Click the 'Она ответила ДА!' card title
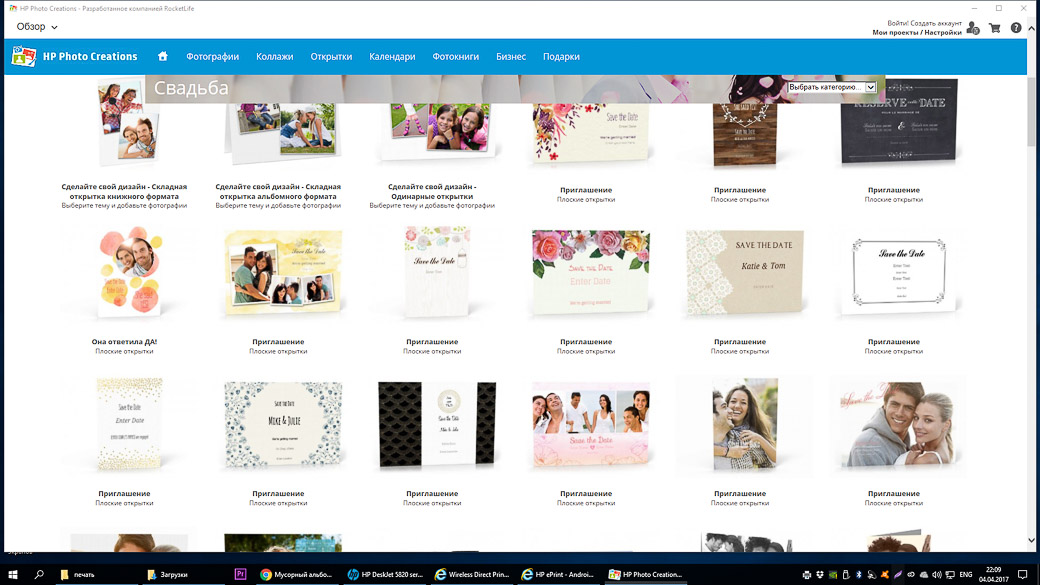Screen dimensions: 1040x585 tap(124, 342)
